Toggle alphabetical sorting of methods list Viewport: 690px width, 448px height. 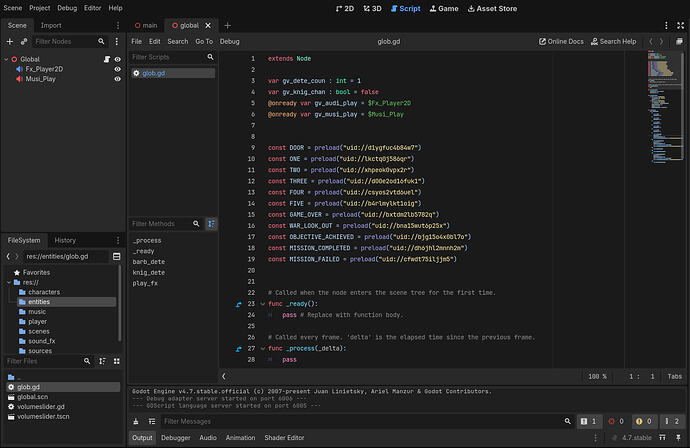click(212, 224)
